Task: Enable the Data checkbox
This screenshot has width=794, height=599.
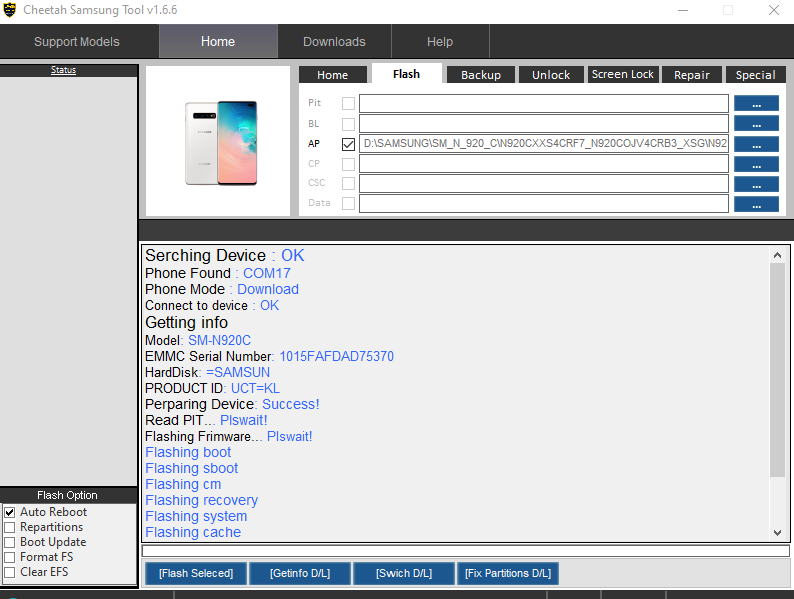Action: [x=348, y=203]
